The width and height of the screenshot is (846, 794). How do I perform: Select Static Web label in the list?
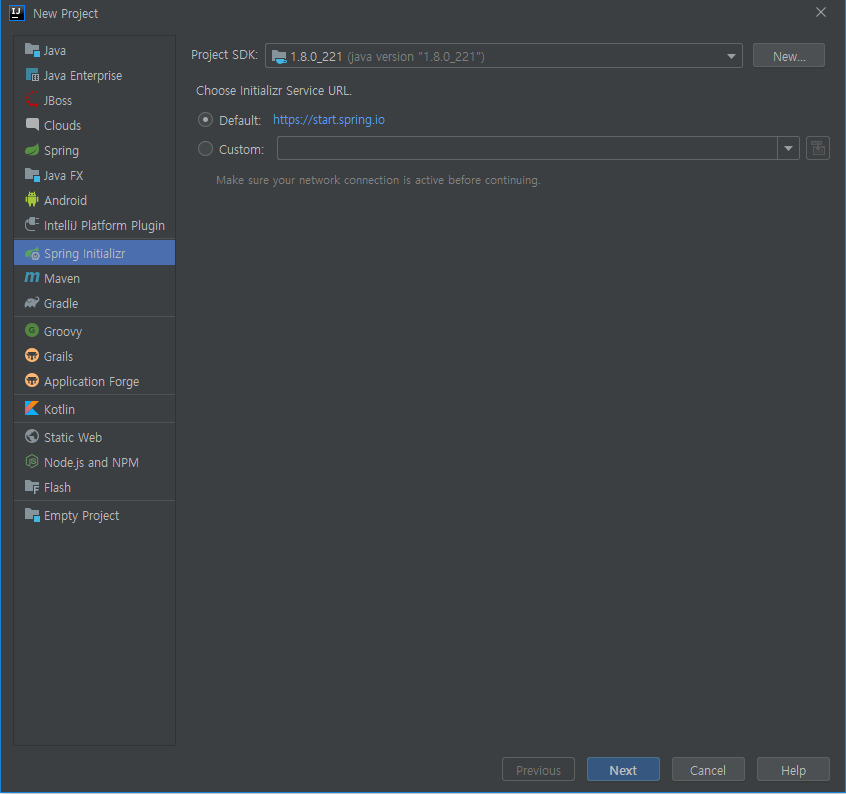[73, 437]
